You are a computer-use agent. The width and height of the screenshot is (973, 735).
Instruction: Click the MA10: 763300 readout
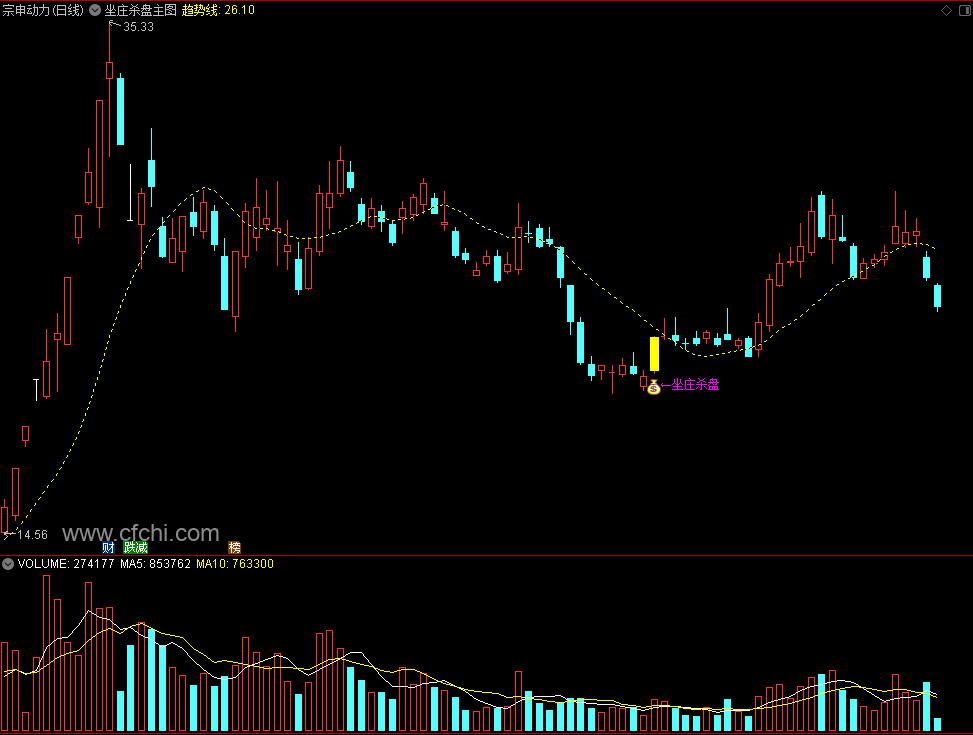(235, 564)
